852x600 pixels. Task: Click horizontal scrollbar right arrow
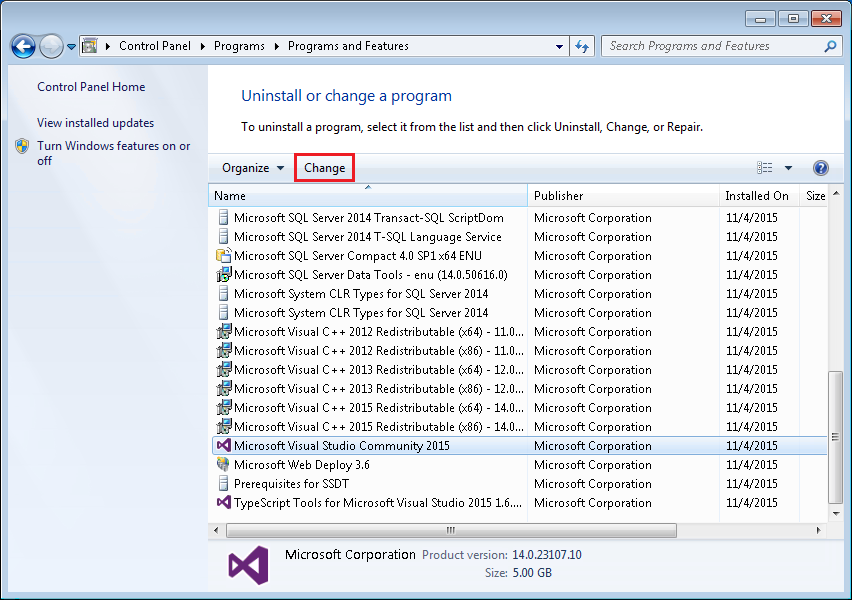[818, 530]
